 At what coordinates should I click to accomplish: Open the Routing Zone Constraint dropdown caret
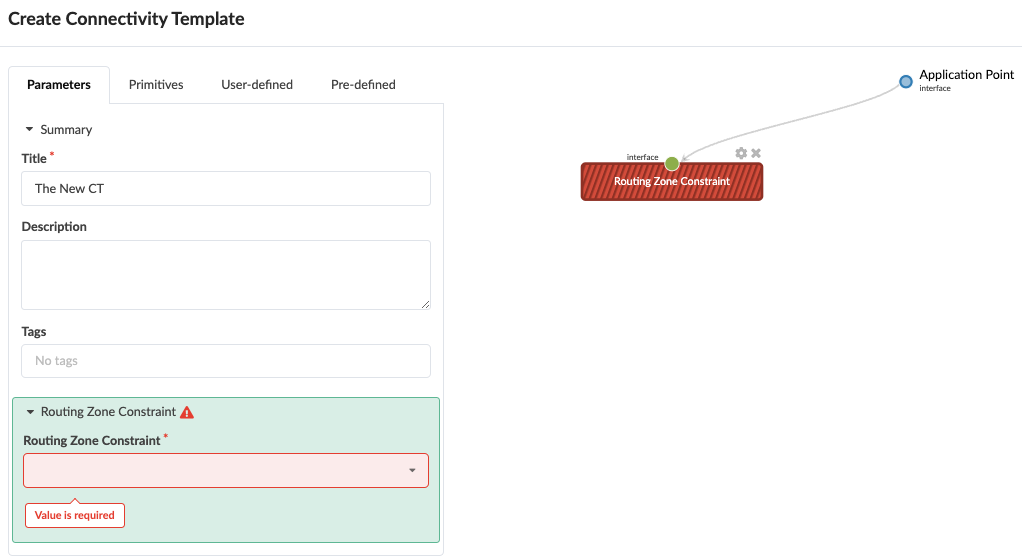(412, 471)
